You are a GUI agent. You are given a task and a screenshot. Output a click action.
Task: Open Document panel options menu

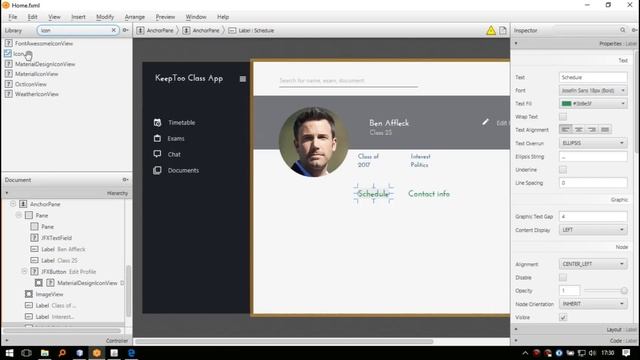point(126,180)
